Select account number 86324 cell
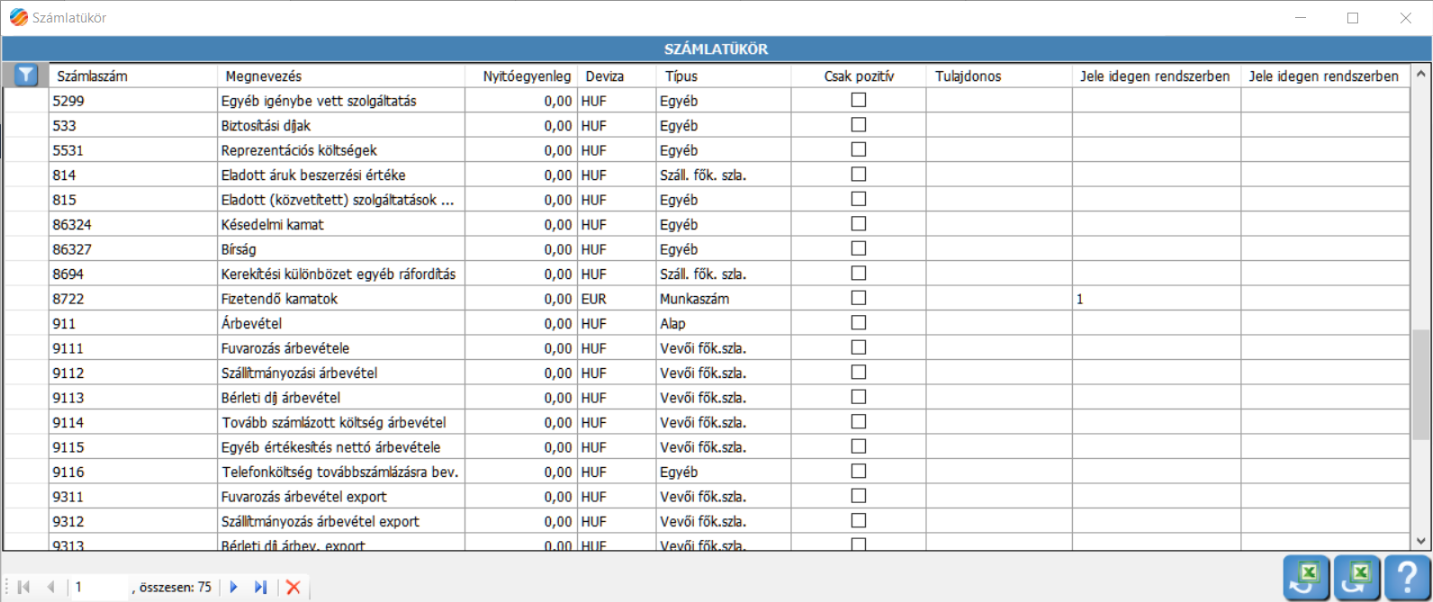Screen dimensions: 1433x602 (133, 224)
